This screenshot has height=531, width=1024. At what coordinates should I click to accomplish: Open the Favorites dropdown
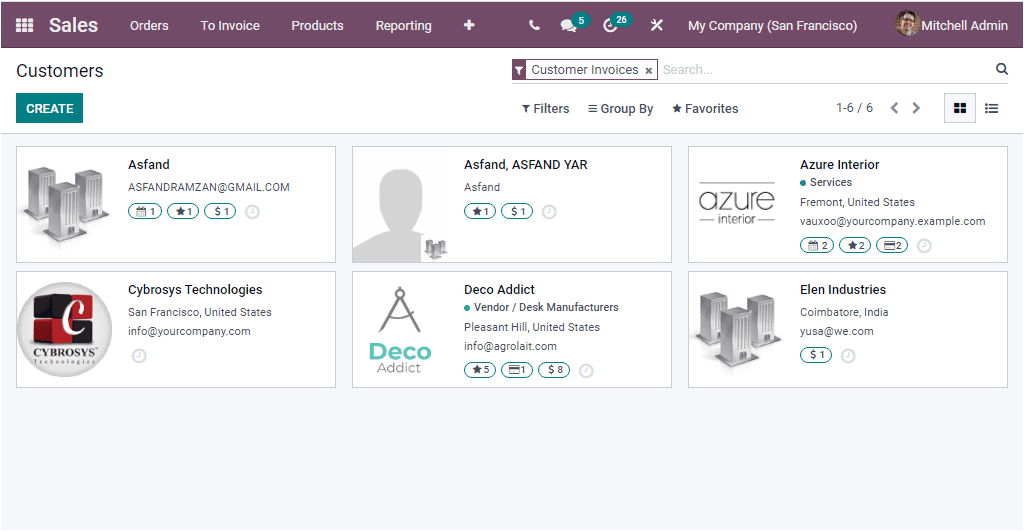tap(705, 109)
